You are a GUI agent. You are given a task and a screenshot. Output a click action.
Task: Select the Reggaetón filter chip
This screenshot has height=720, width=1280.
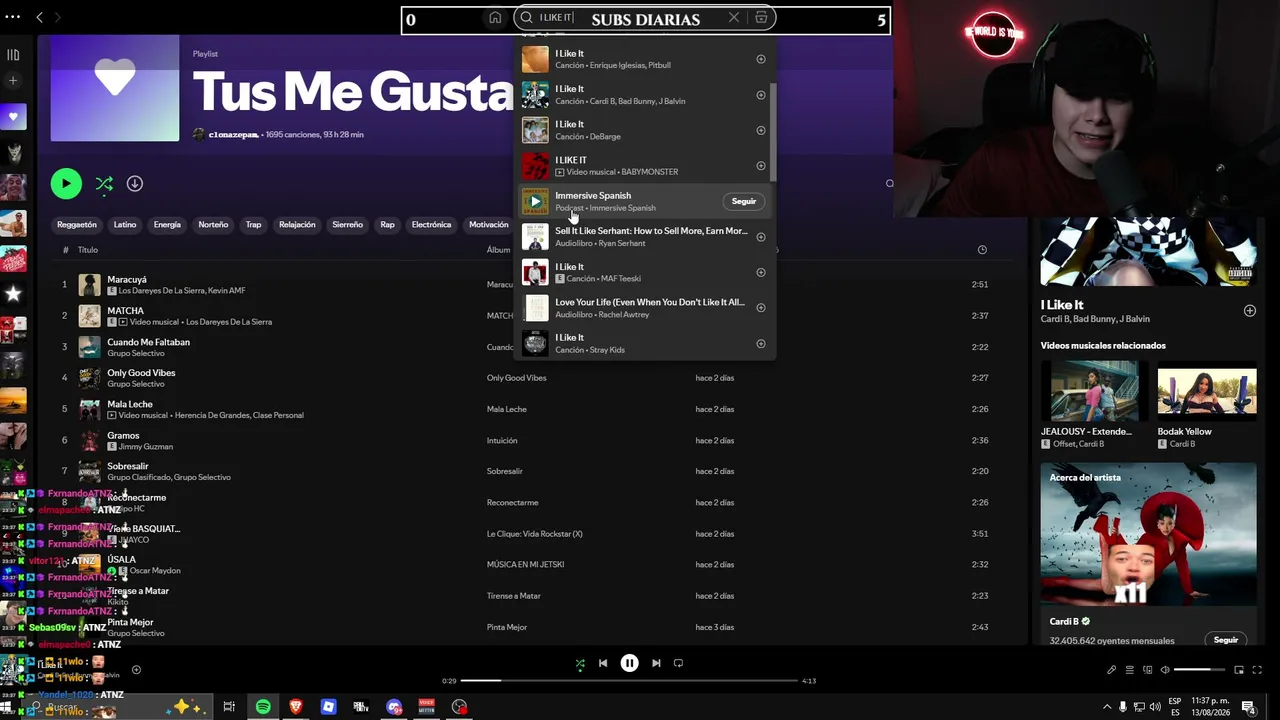point(77,225)
